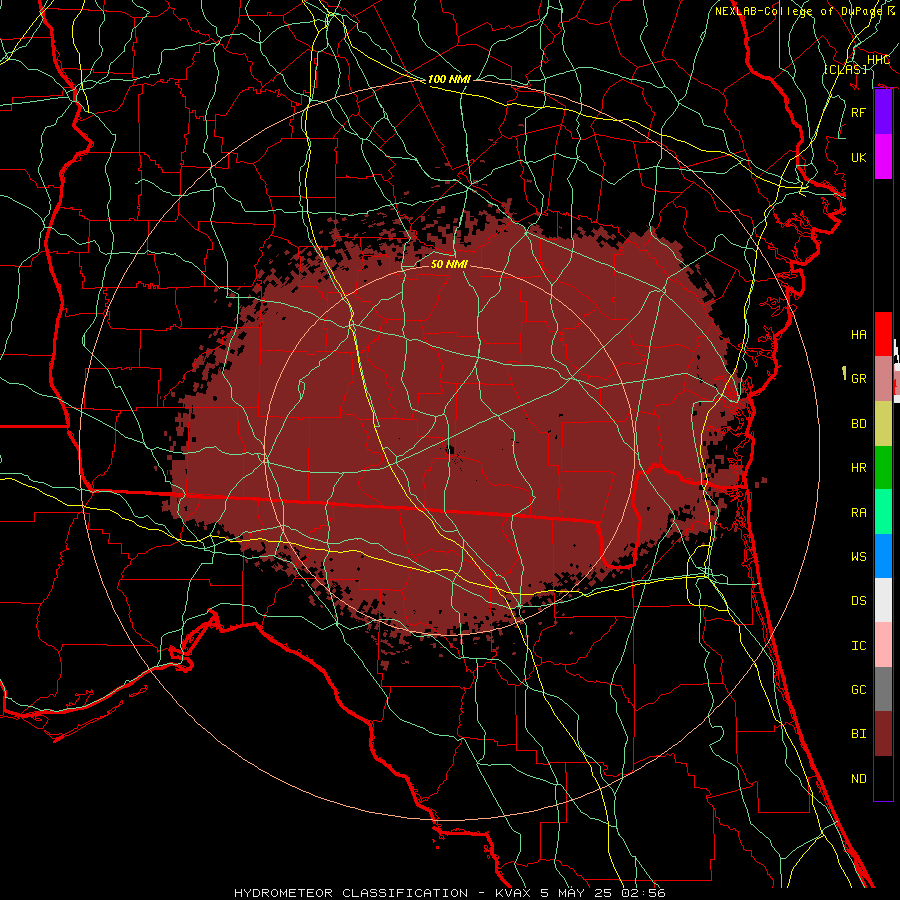900x900 pixels.
Task: Click the '100 NMI' range ring label
Action: tap(449, 79)
